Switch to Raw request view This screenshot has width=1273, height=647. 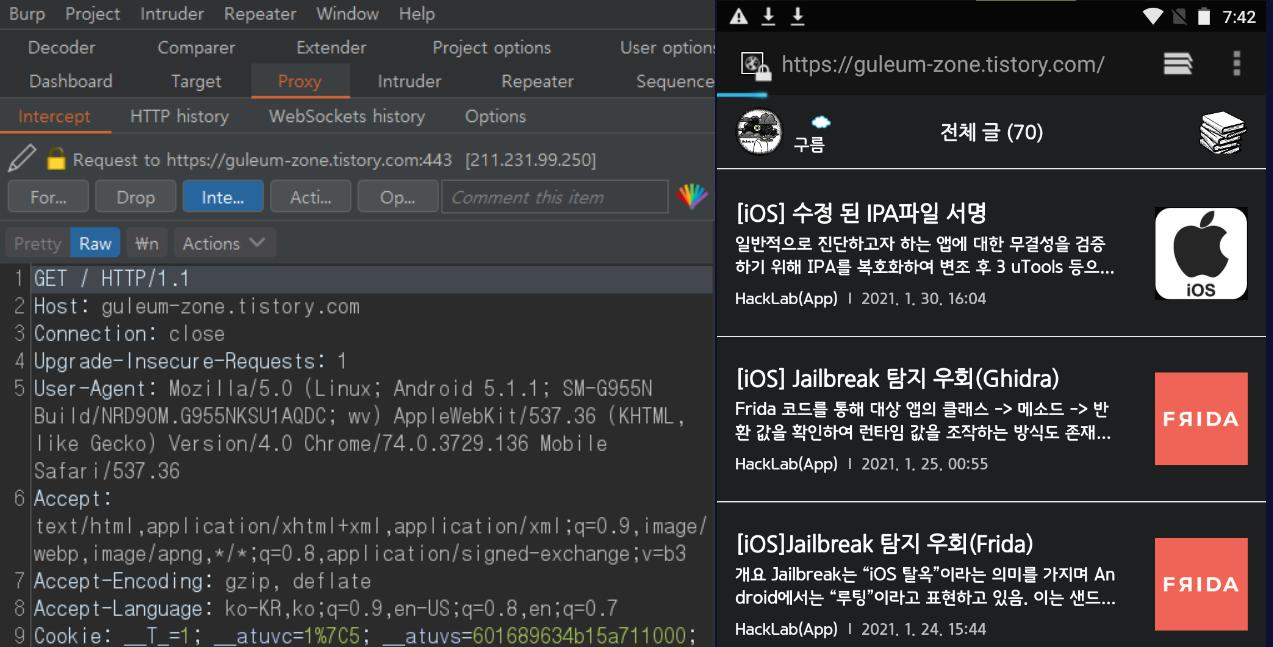pos(96,243)
